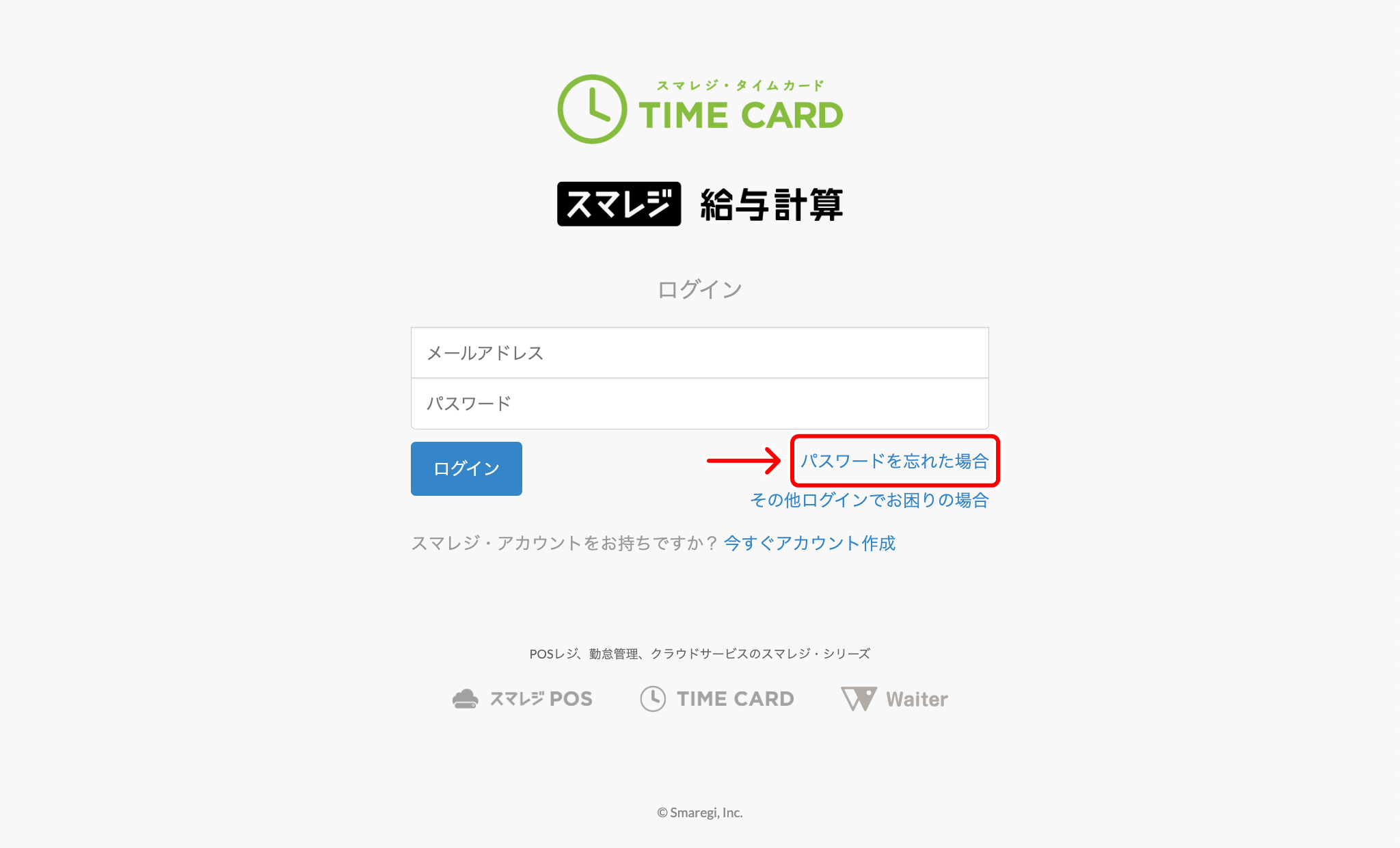1400x848 pixels.
Task: Click the © Smaregi, Inc. footer text
Action: pos(699,812)
